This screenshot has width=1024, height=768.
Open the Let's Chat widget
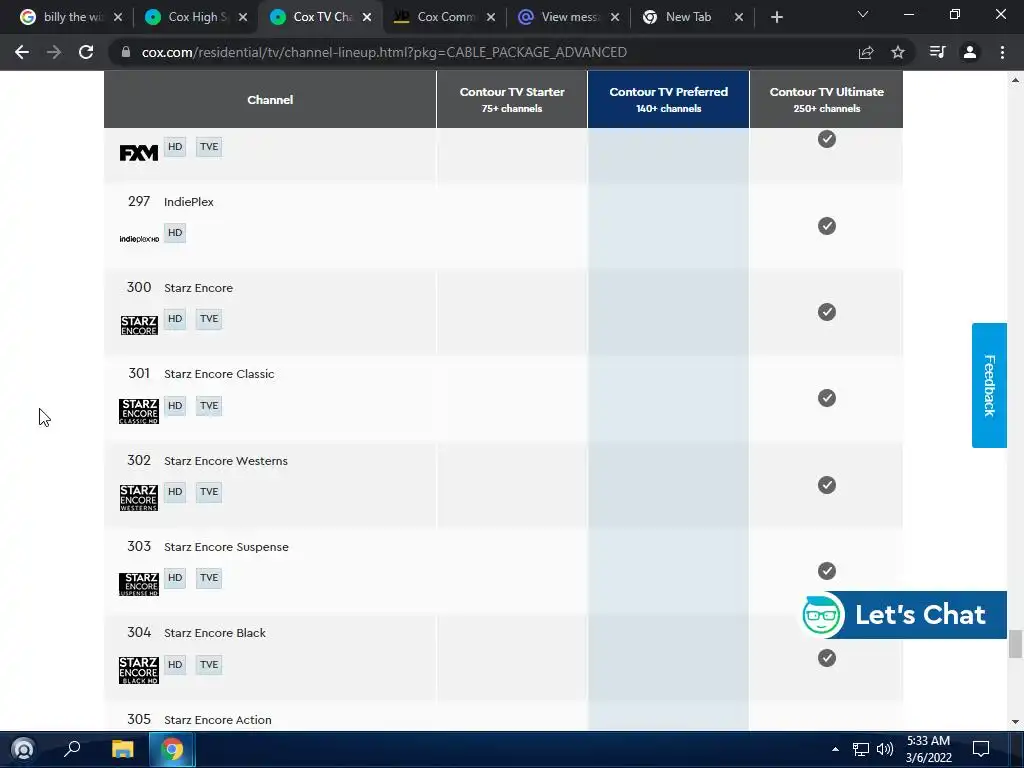coord(904,615)
